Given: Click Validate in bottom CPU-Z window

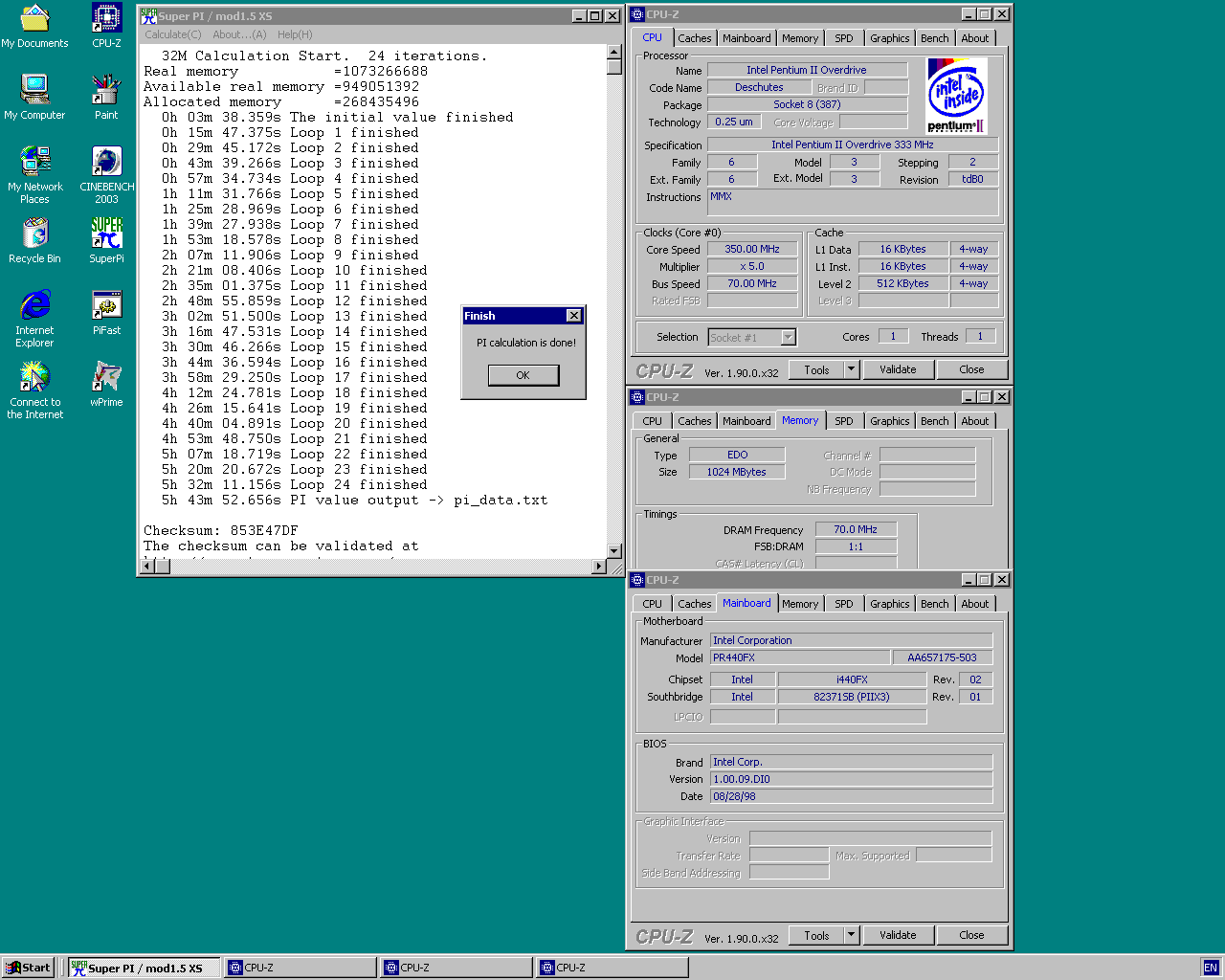Looking at the screenshot, I should point(898,935).
